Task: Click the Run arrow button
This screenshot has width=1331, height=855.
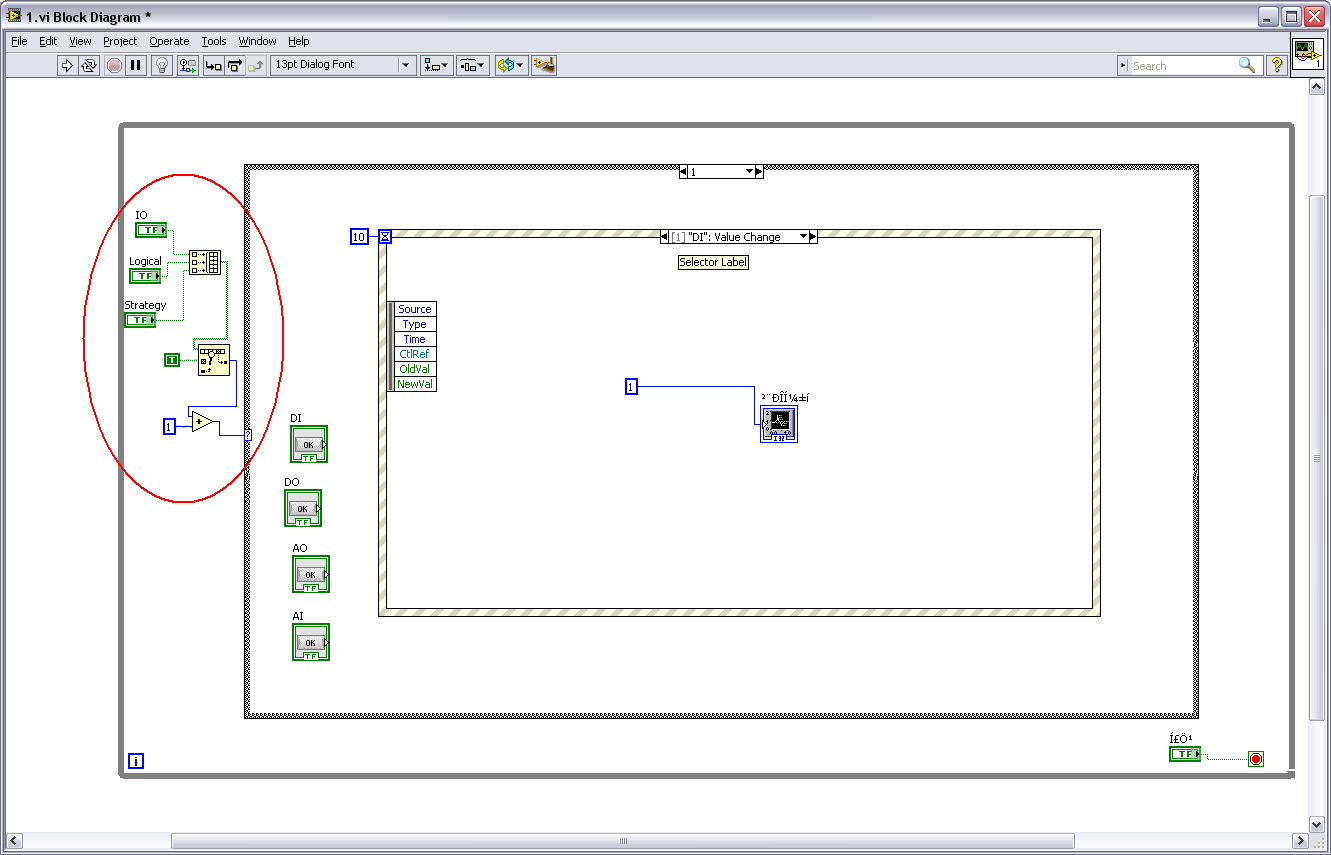Action: (x=67, y=65)
